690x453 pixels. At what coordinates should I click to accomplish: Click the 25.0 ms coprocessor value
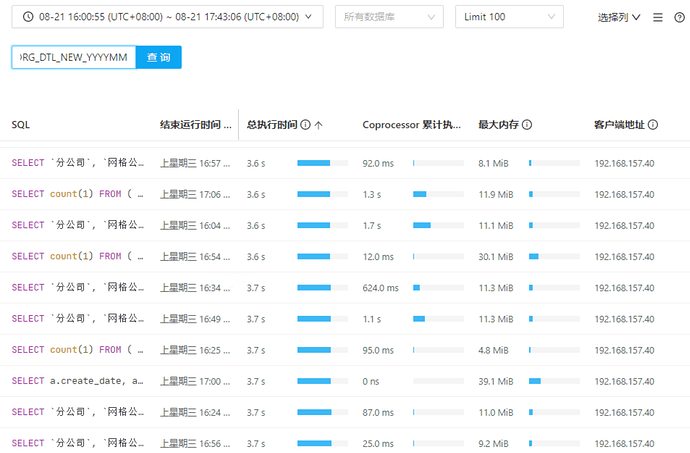coord(378,444)
